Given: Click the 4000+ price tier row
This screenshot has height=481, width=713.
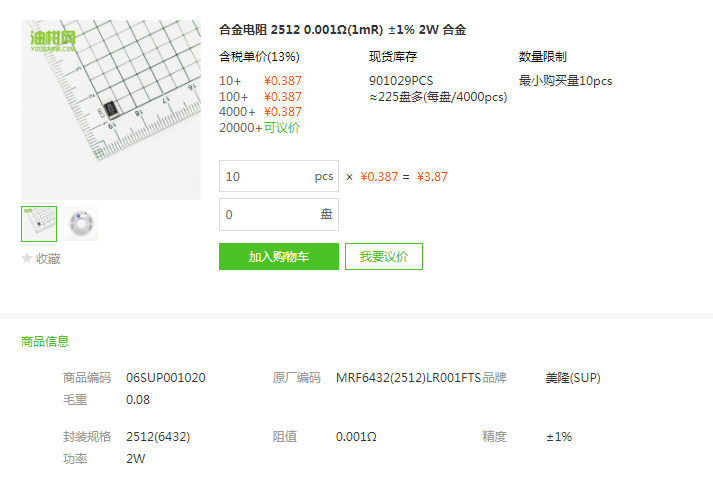Looking at the screenshot, I should 260,112.
